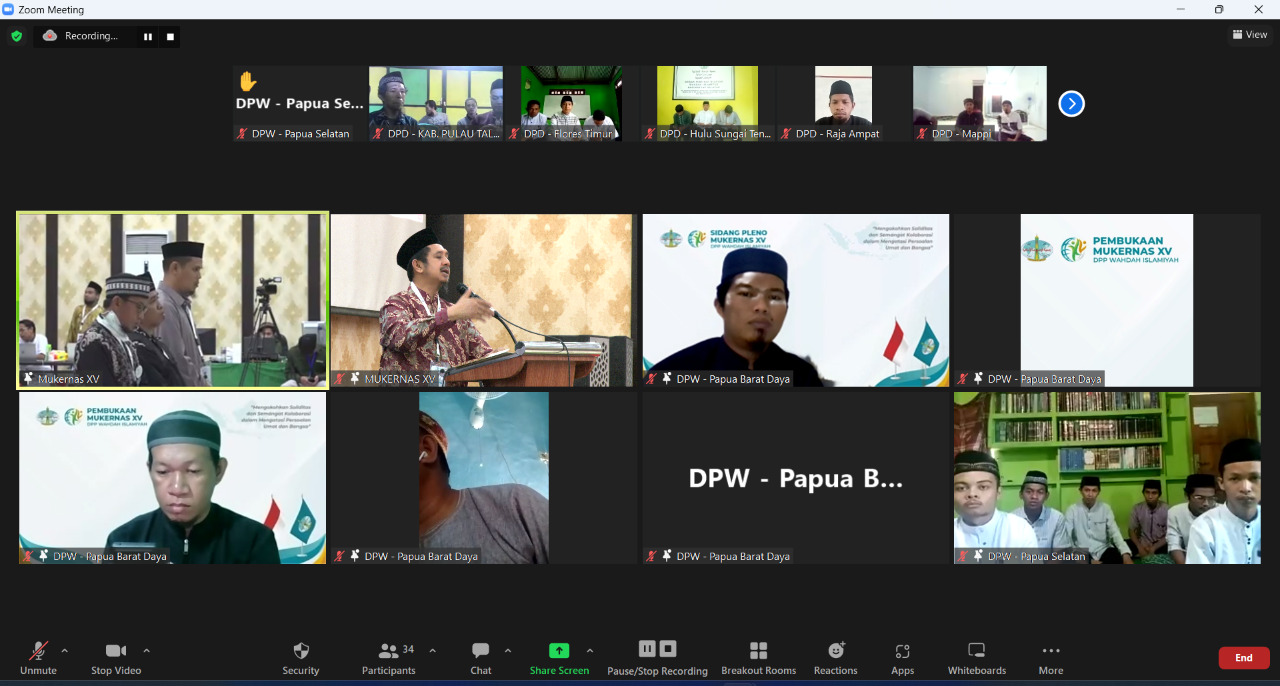This screenshot has width=1280, height=686.
Task: Expand the arrow next to Participants
Action: coord(432,650)
